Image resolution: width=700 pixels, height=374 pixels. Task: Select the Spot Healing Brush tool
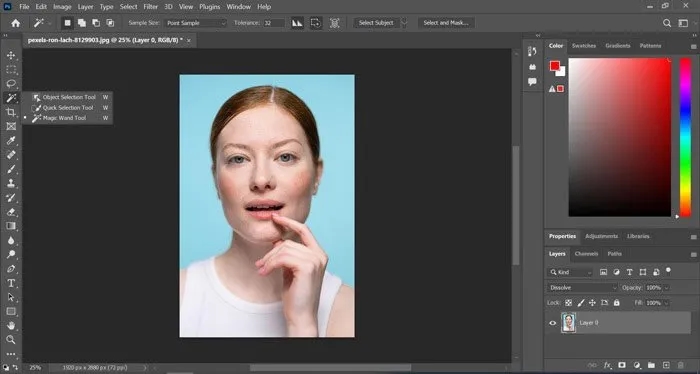click(x=11, y=155)
